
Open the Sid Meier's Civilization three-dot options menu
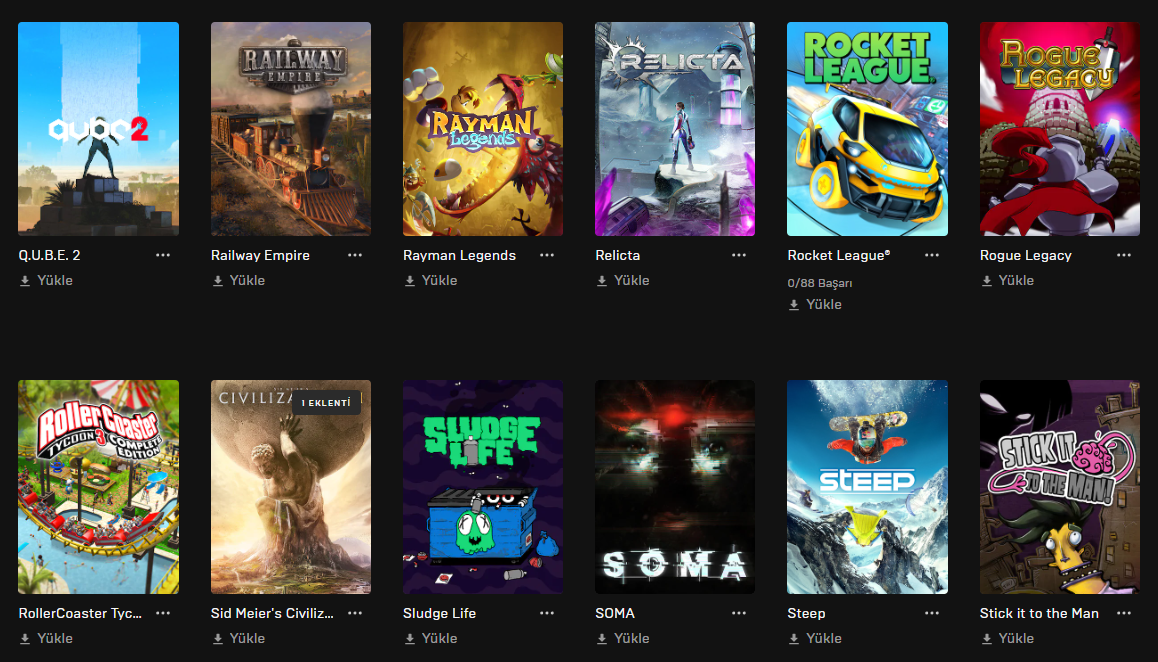[x=355, y=613]
